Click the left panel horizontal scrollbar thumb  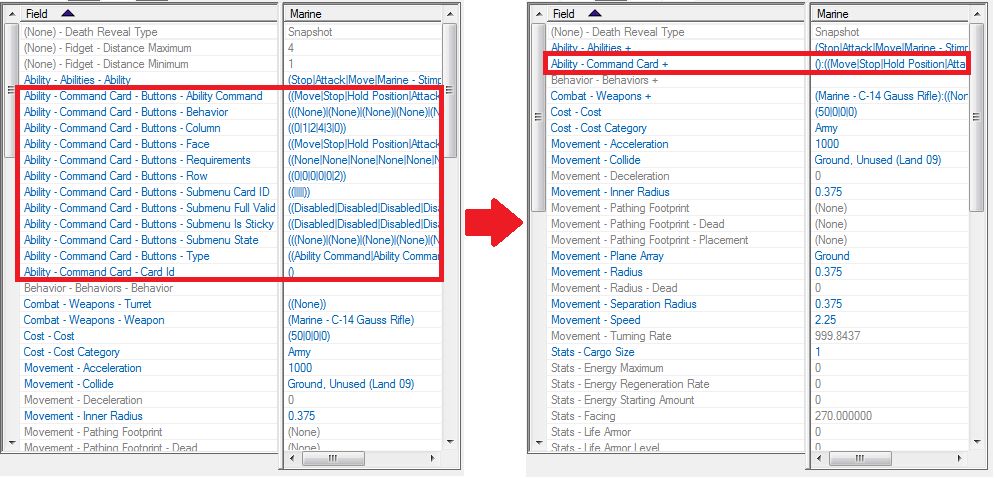point(332,458)
